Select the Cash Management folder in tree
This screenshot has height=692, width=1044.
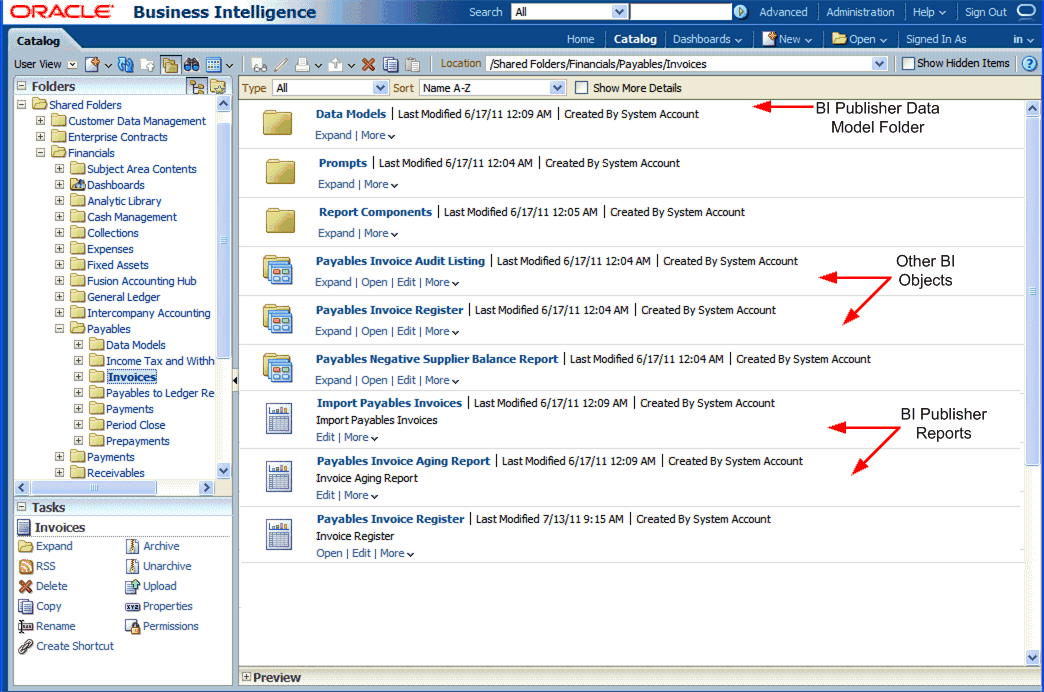(132, 216)
